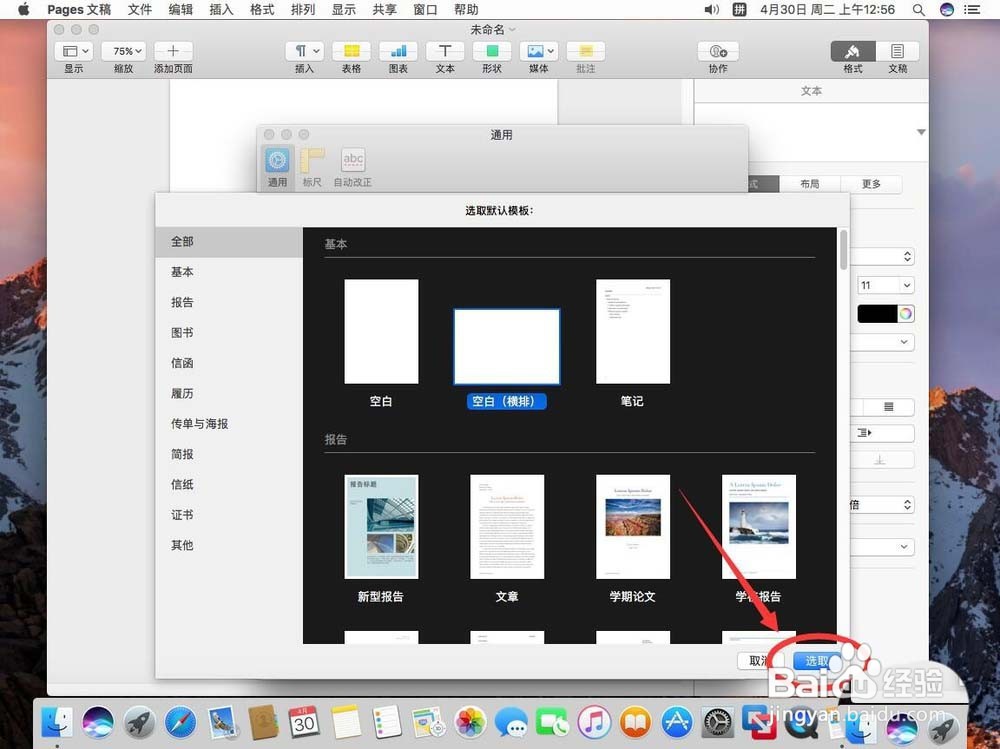Screen dimensions: 1000x749
Task: Open the 插入 paragraph insert dropdown
Action: (304, 51)
